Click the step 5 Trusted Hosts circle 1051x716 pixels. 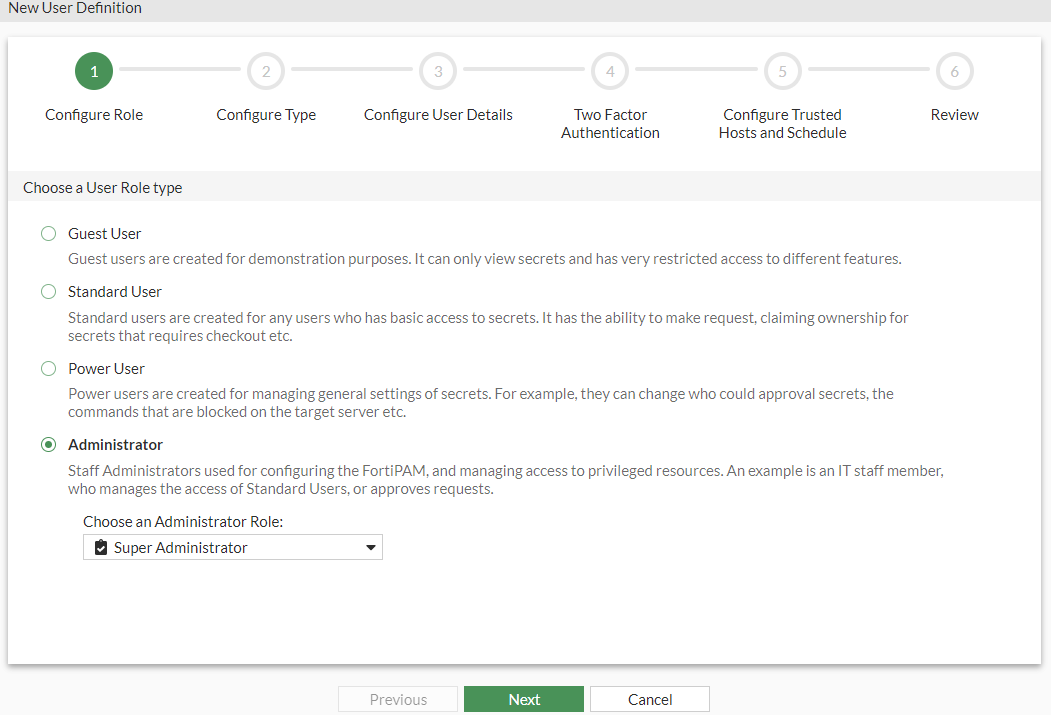pos(782,71)
